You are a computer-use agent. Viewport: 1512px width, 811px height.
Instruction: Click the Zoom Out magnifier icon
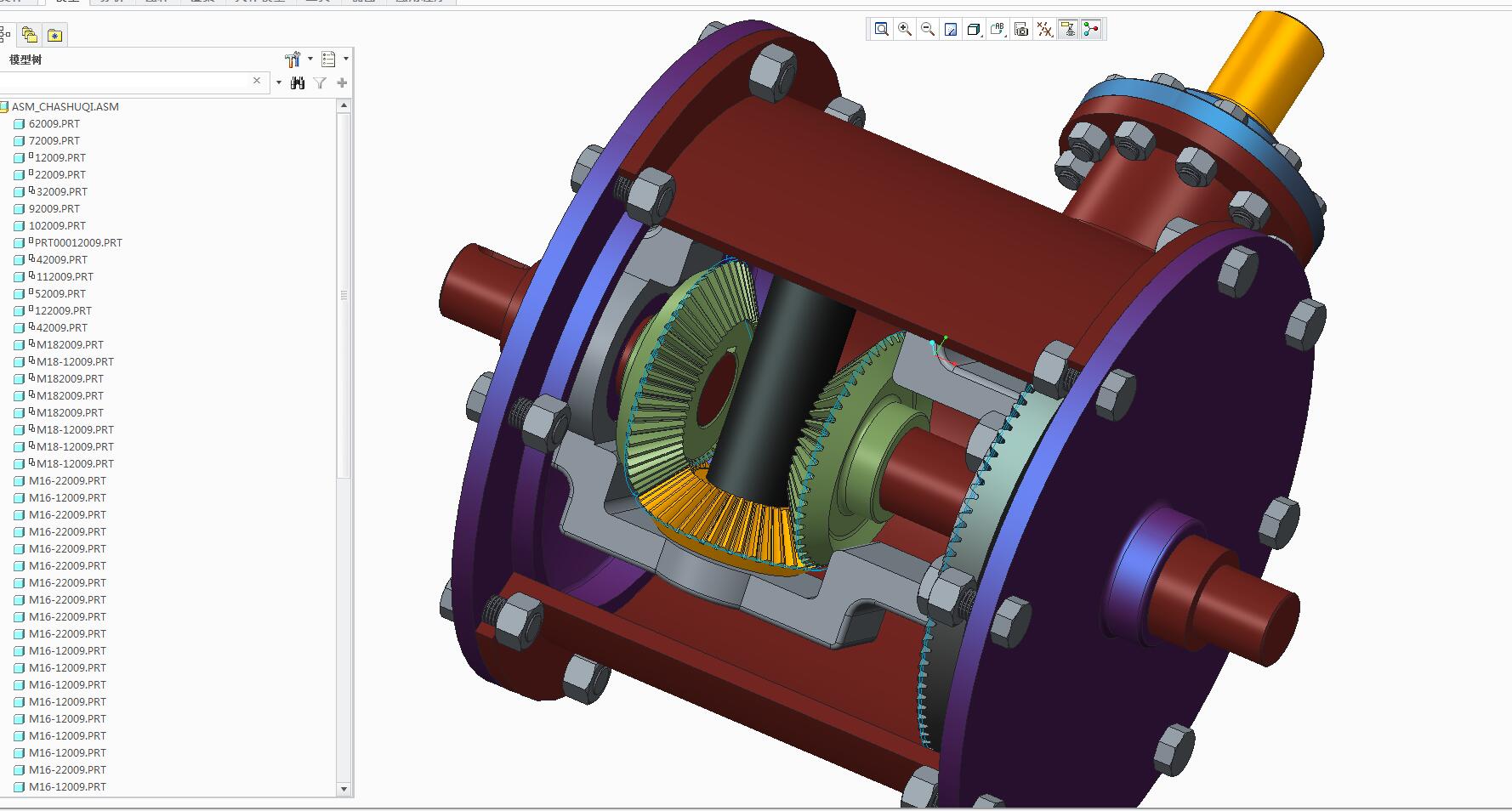click(x=928, y=30)
